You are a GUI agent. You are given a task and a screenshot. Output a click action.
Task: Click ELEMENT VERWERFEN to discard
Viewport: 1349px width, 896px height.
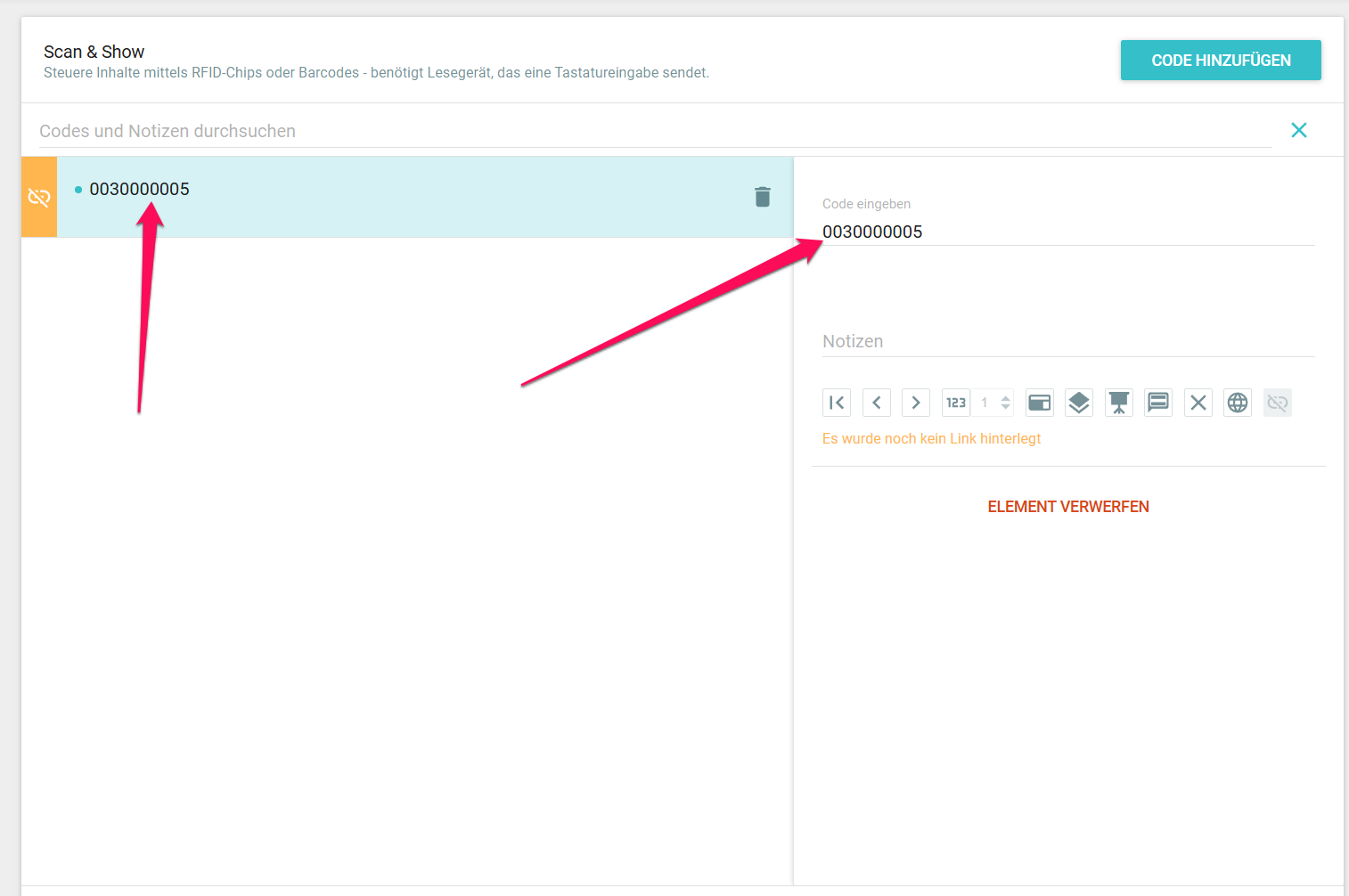point(1068,507)
